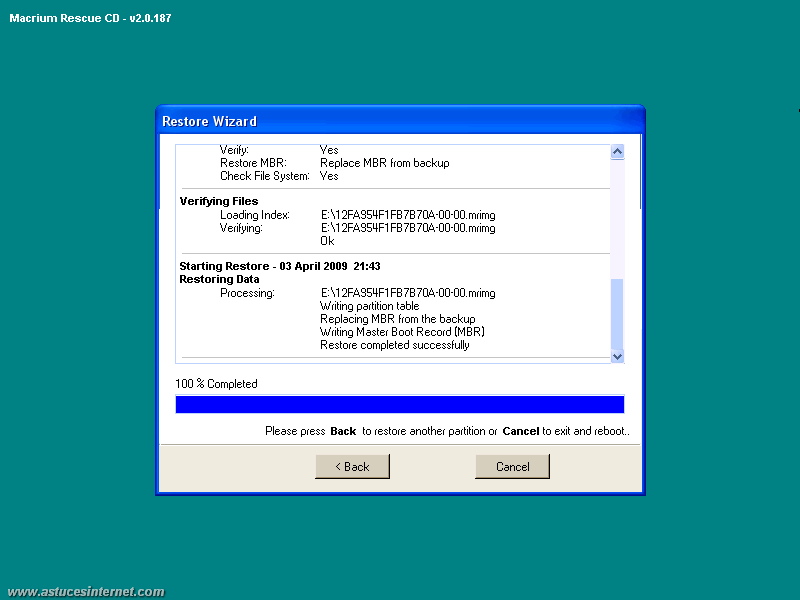The height and width of the screenshot is (600, 800).
Task: Click the log scrollbar up arrow
Action: (x=617, y=152)
